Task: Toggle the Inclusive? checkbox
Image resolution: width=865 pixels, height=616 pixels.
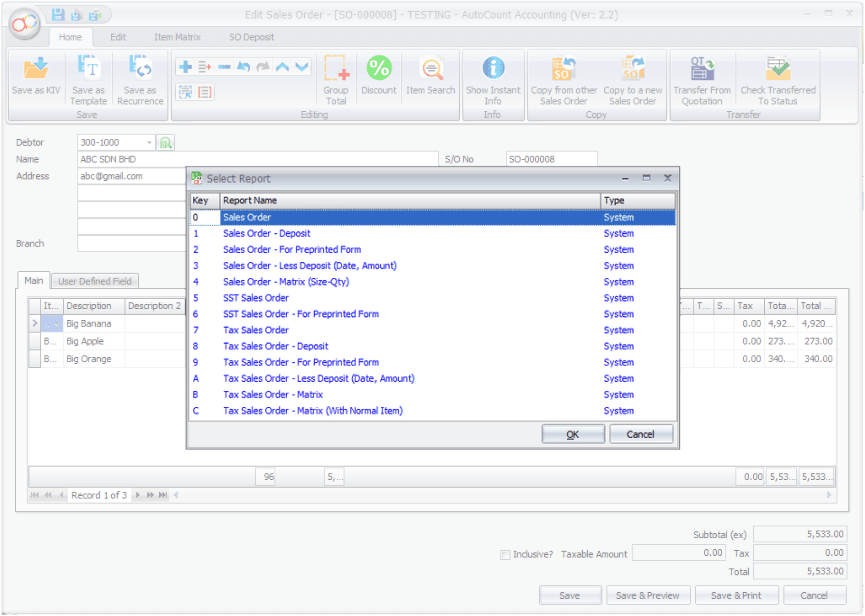Action: [x=506, y=554]
